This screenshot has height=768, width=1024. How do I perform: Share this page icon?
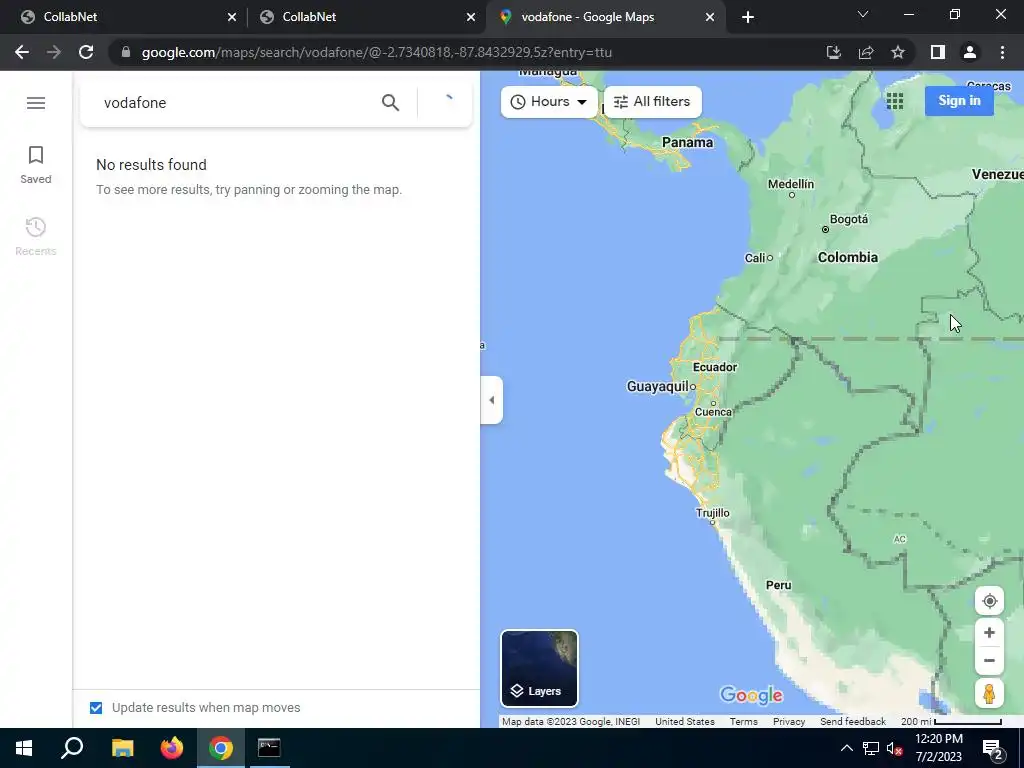(866, 52)
